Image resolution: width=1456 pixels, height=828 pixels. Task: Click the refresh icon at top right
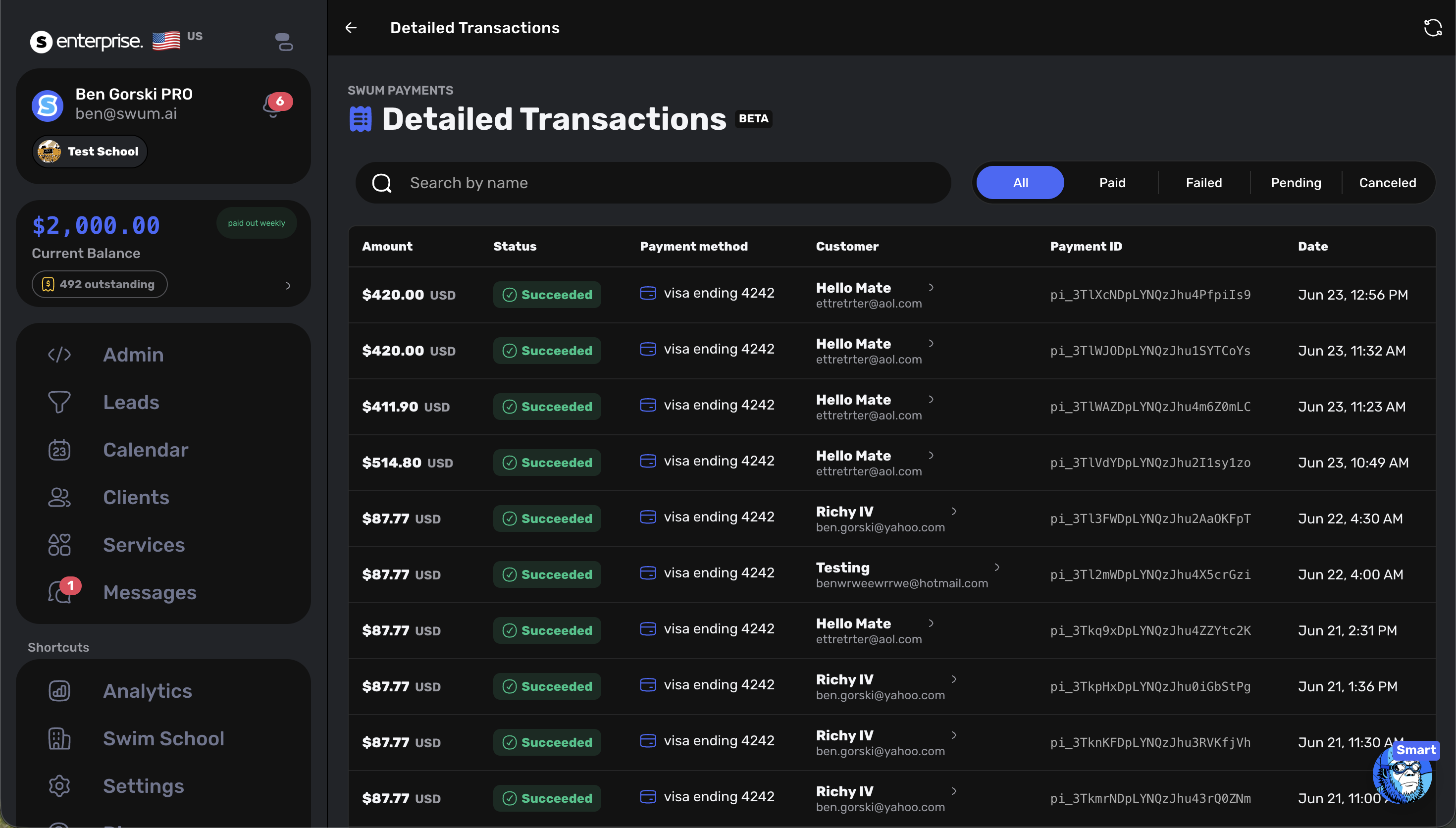[x=1433, y=27]
